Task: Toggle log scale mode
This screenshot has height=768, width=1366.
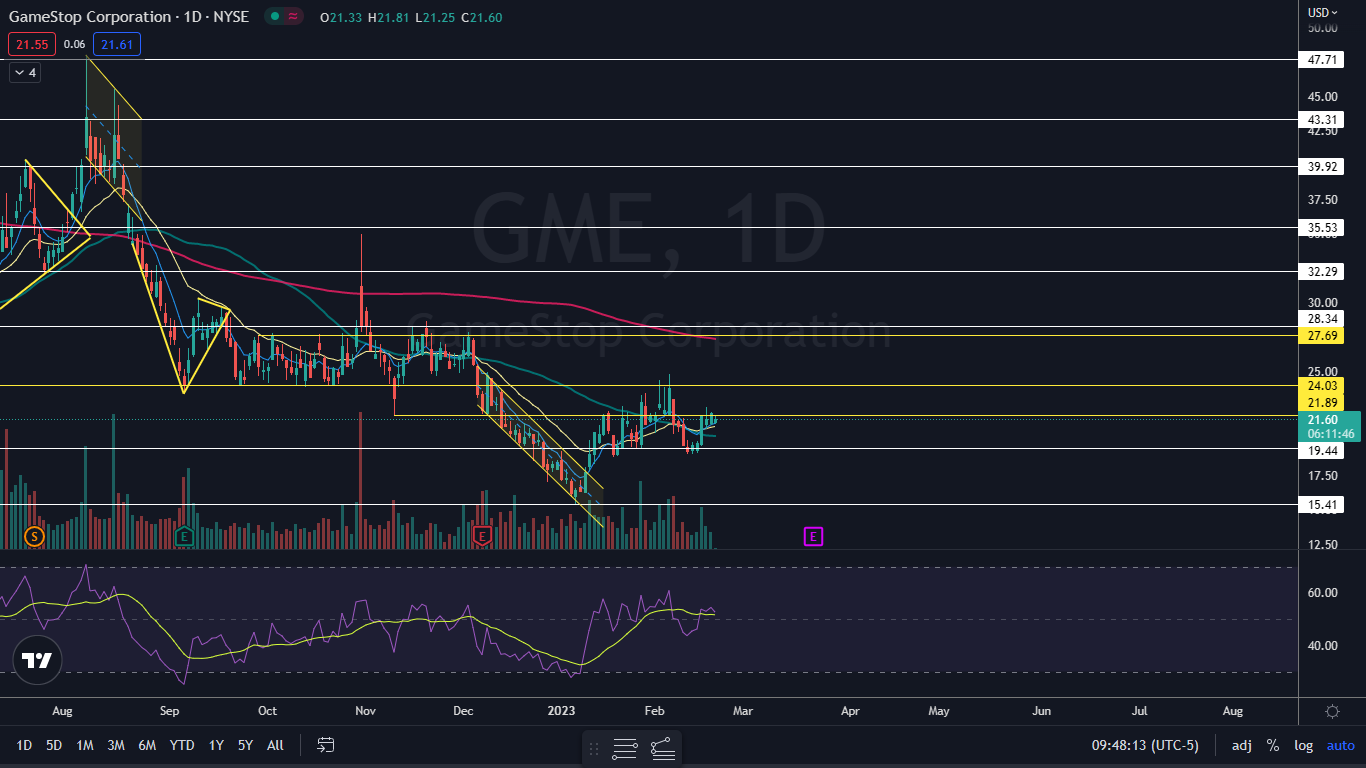Action: click(1303, 745)
